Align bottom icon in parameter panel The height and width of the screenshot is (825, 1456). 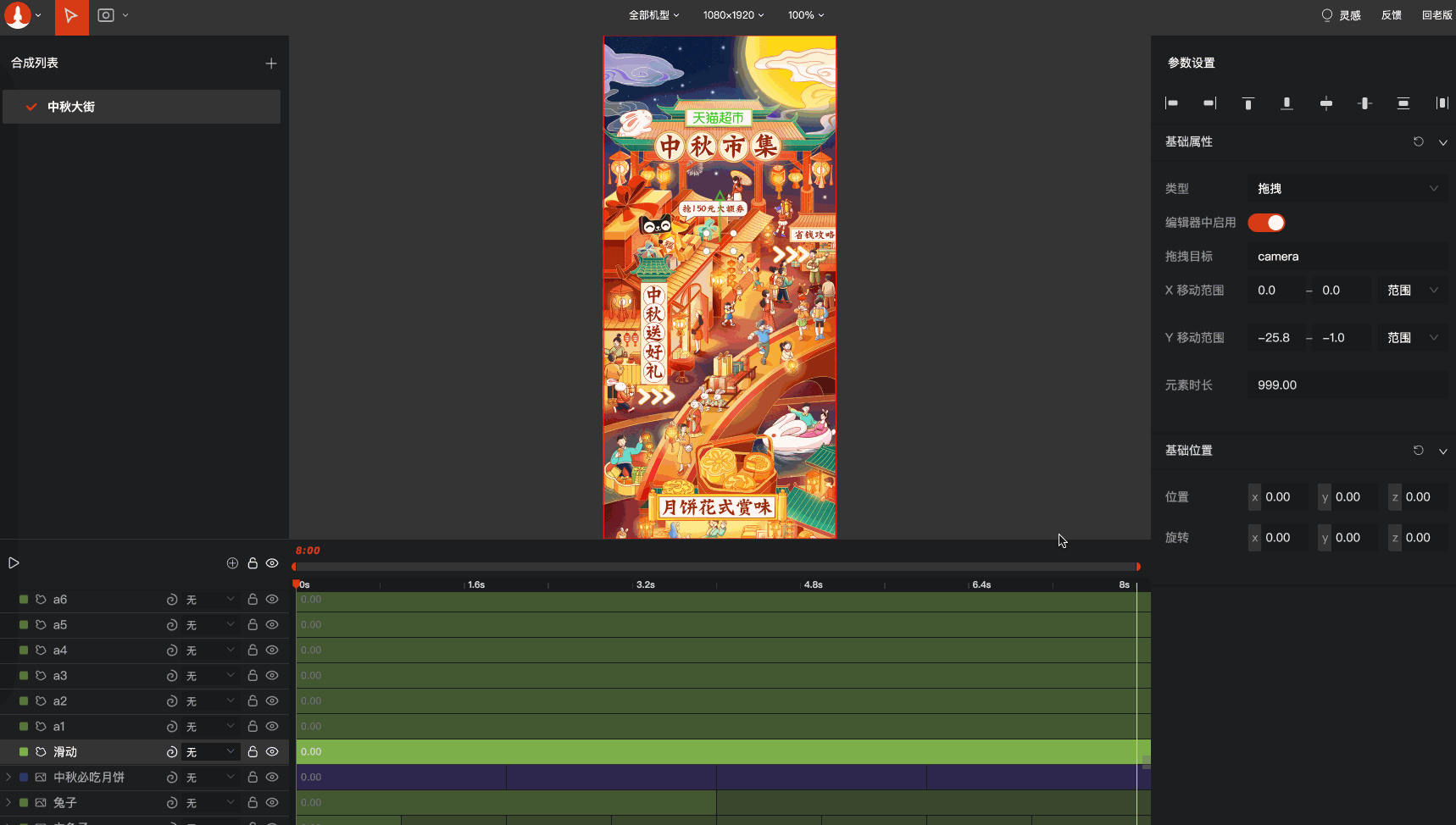pyautogui.click(x=1287, y=103)
